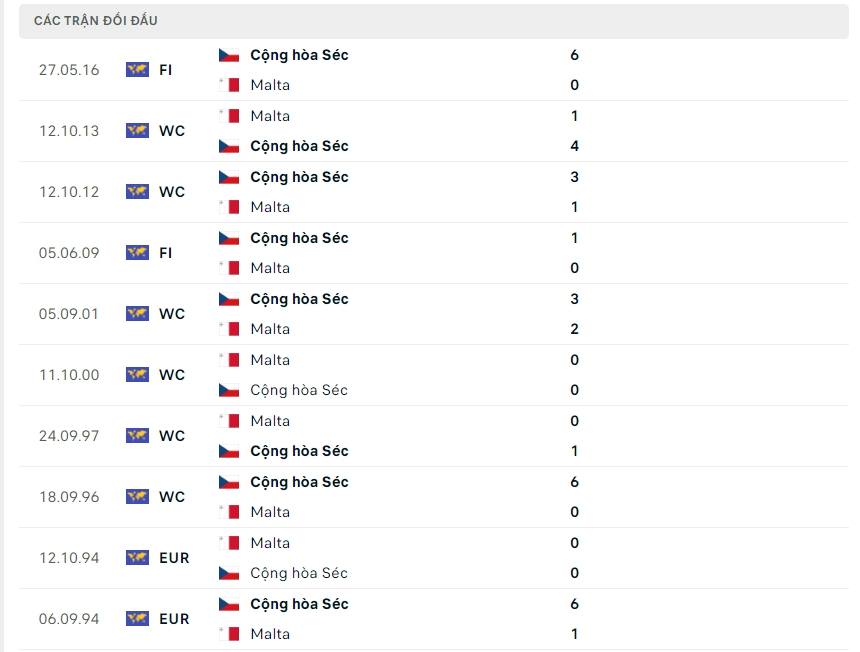The height and width of the screenshot is (652, 860).
Task: Select FI competition label for 05.06.09
Action: [166, 253]
